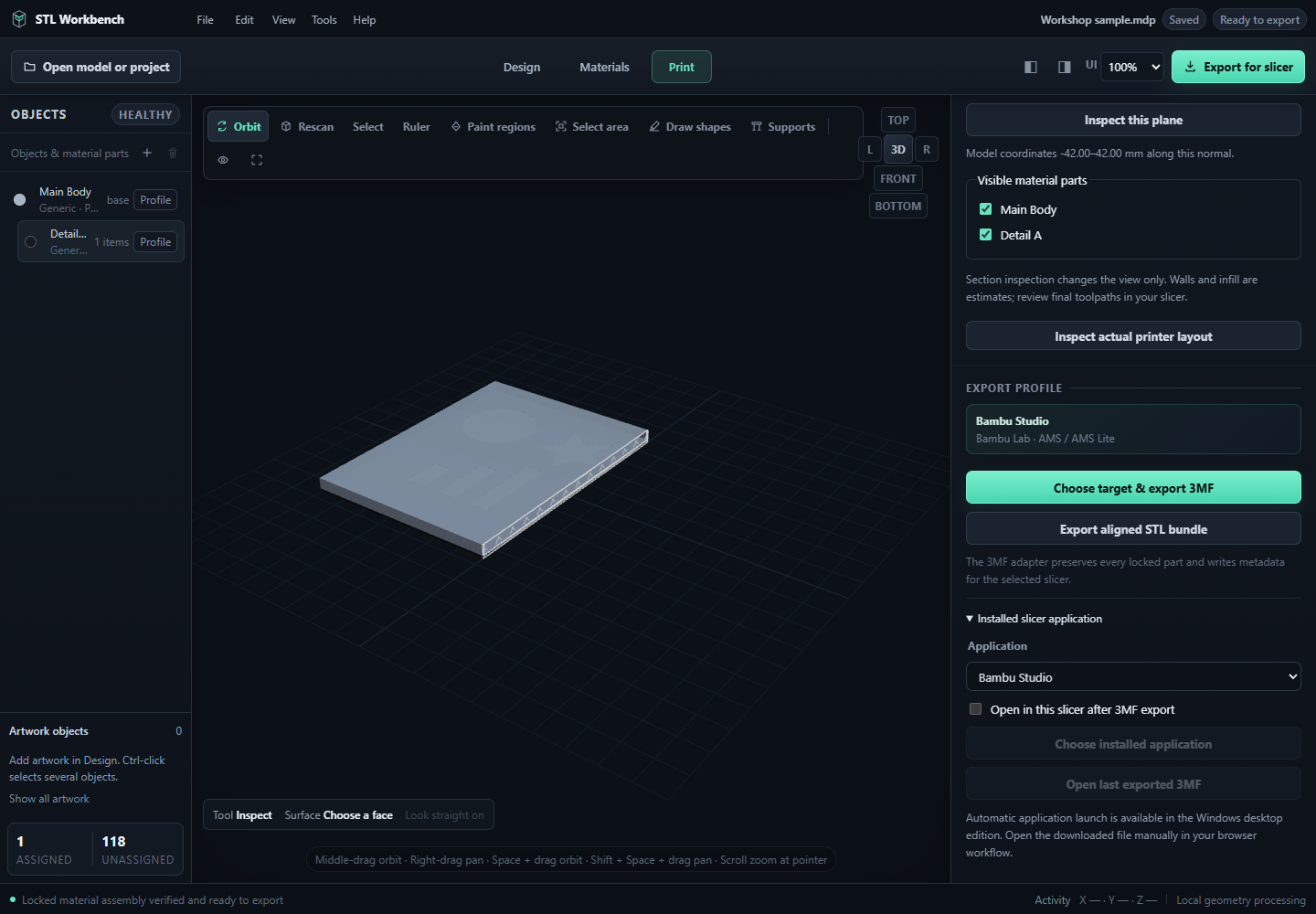
Task: Switch view to TOP
Action: coord(898,120)
